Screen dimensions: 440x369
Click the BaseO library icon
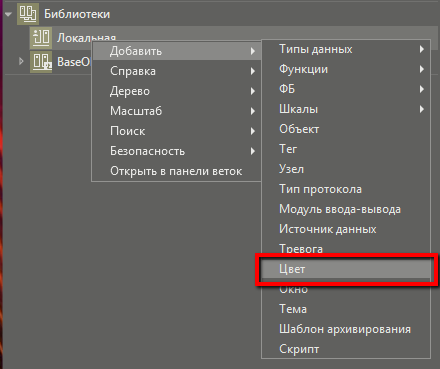[41, 62]
